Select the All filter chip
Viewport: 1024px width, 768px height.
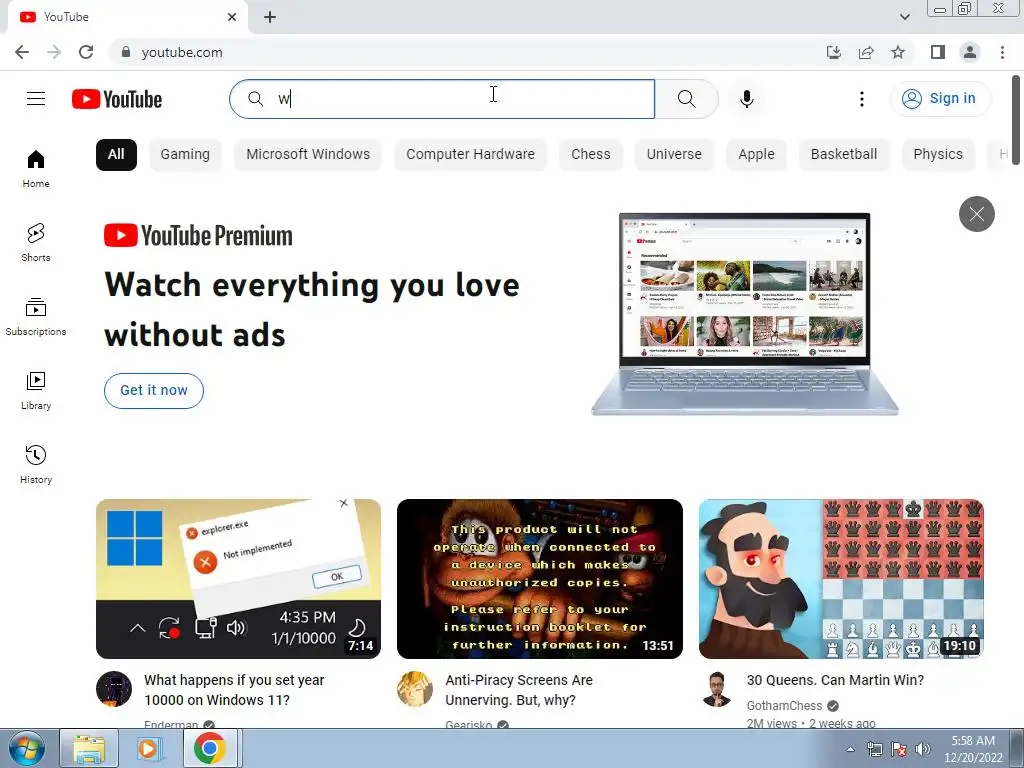pyautogui.click(x=116, y=155)
